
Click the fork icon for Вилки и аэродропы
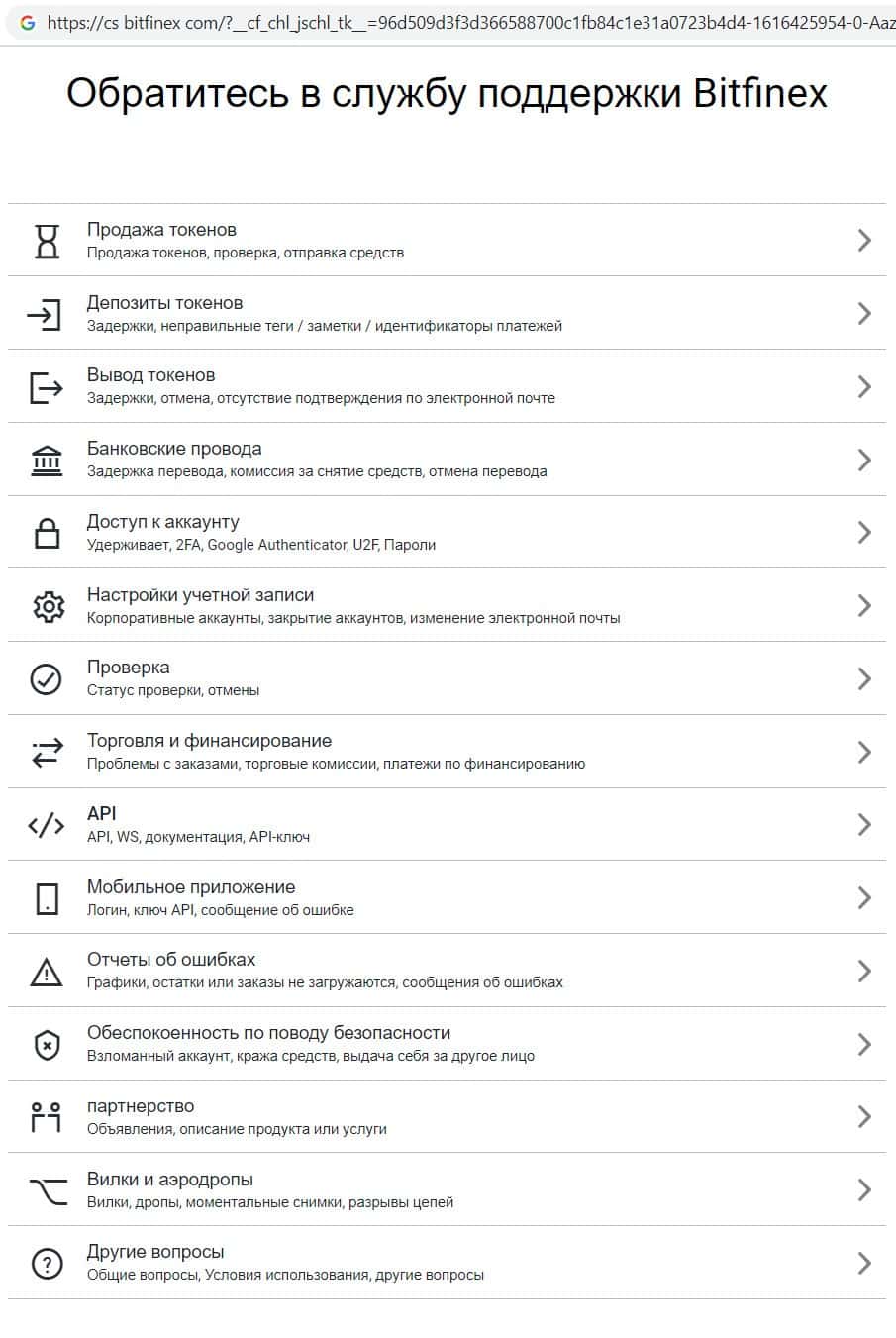click(48, 1189)
